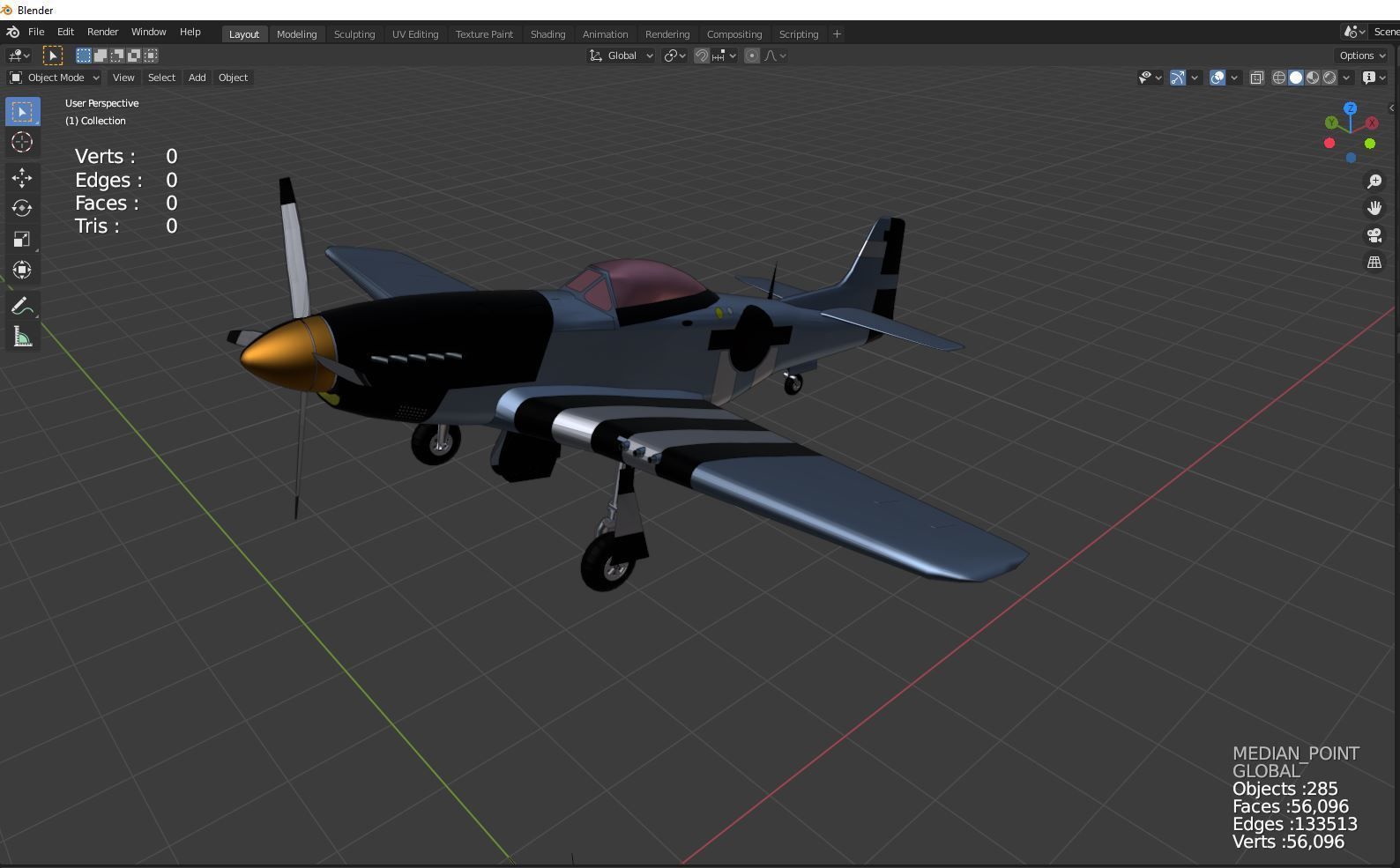Add a new workspace with plus

837,34
